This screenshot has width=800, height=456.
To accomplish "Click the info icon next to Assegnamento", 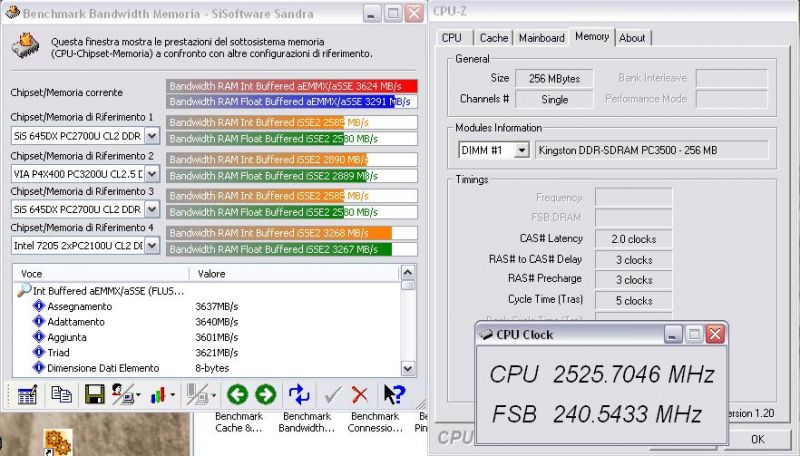I will tap(39, 306).
